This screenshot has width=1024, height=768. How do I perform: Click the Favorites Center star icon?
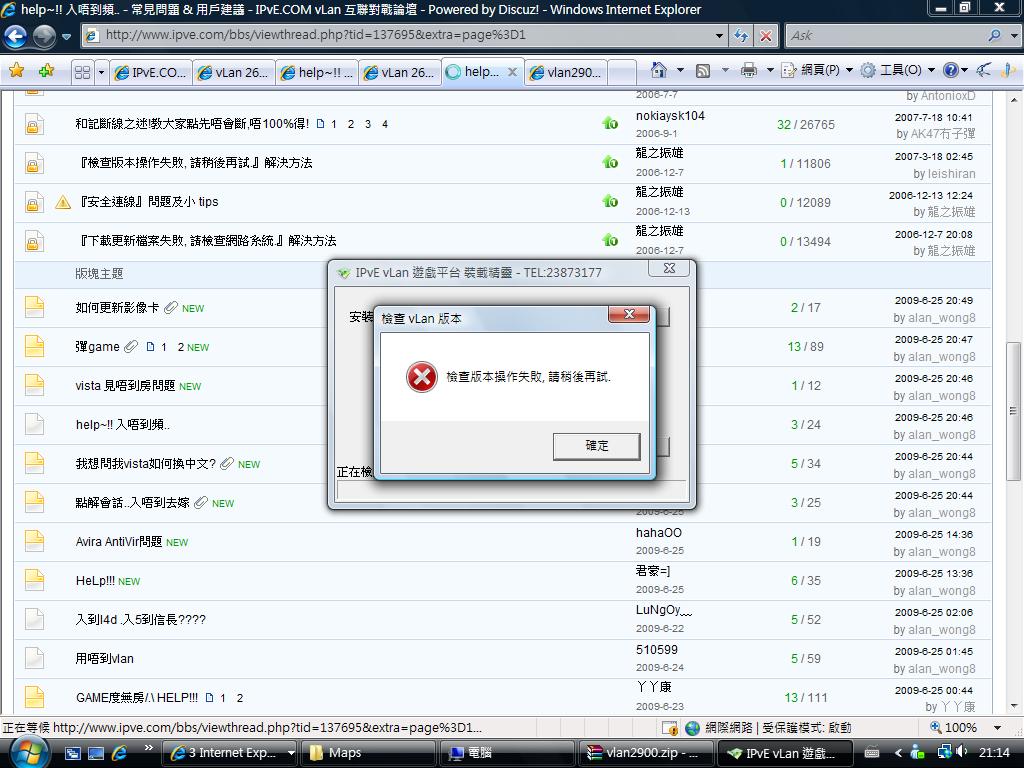(x=16, y=71)
